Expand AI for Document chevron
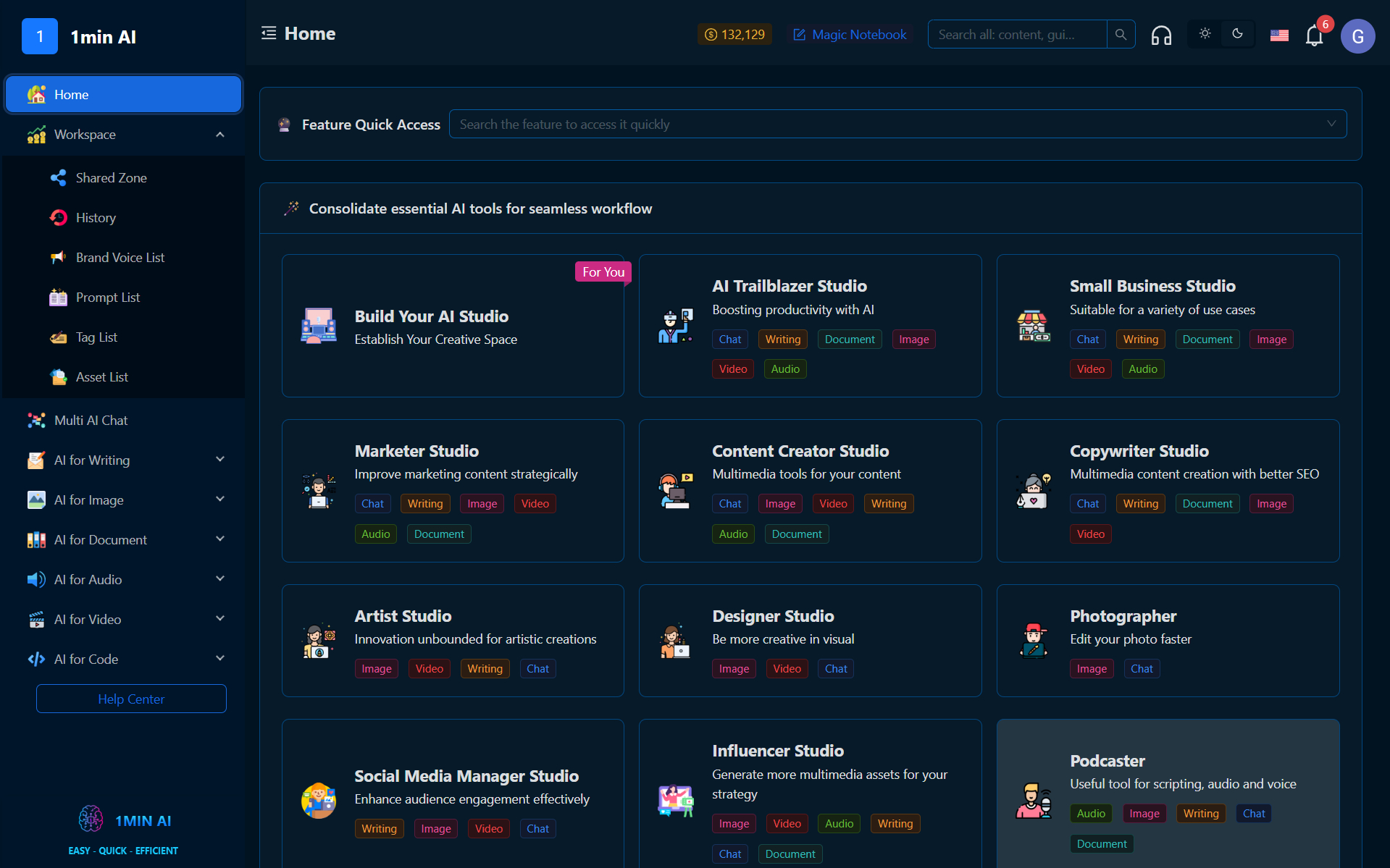The height and width of the screenshot is (868, 1390). [220, 539]
